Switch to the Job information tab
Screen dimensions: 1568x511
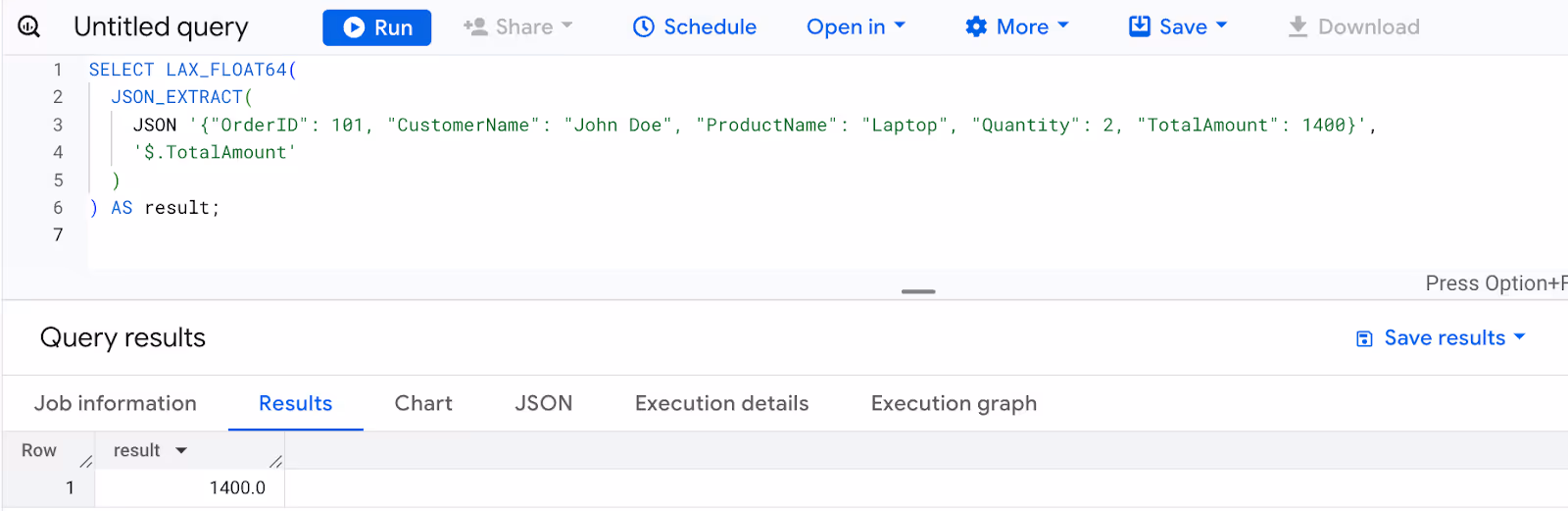[x=116, y=403]
